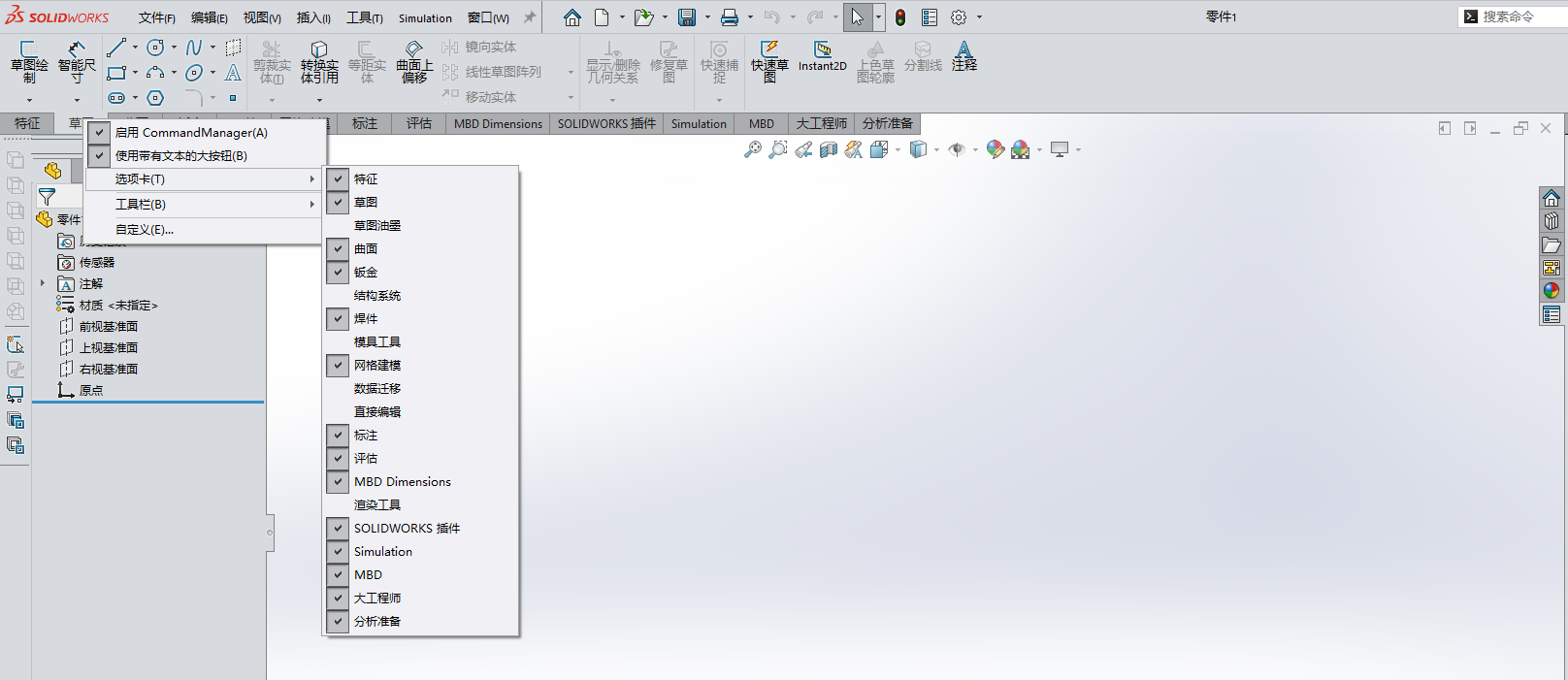Open the dropdown arrow beside the Print icon
Screen dimensions: 1568x680
point(750,17)
